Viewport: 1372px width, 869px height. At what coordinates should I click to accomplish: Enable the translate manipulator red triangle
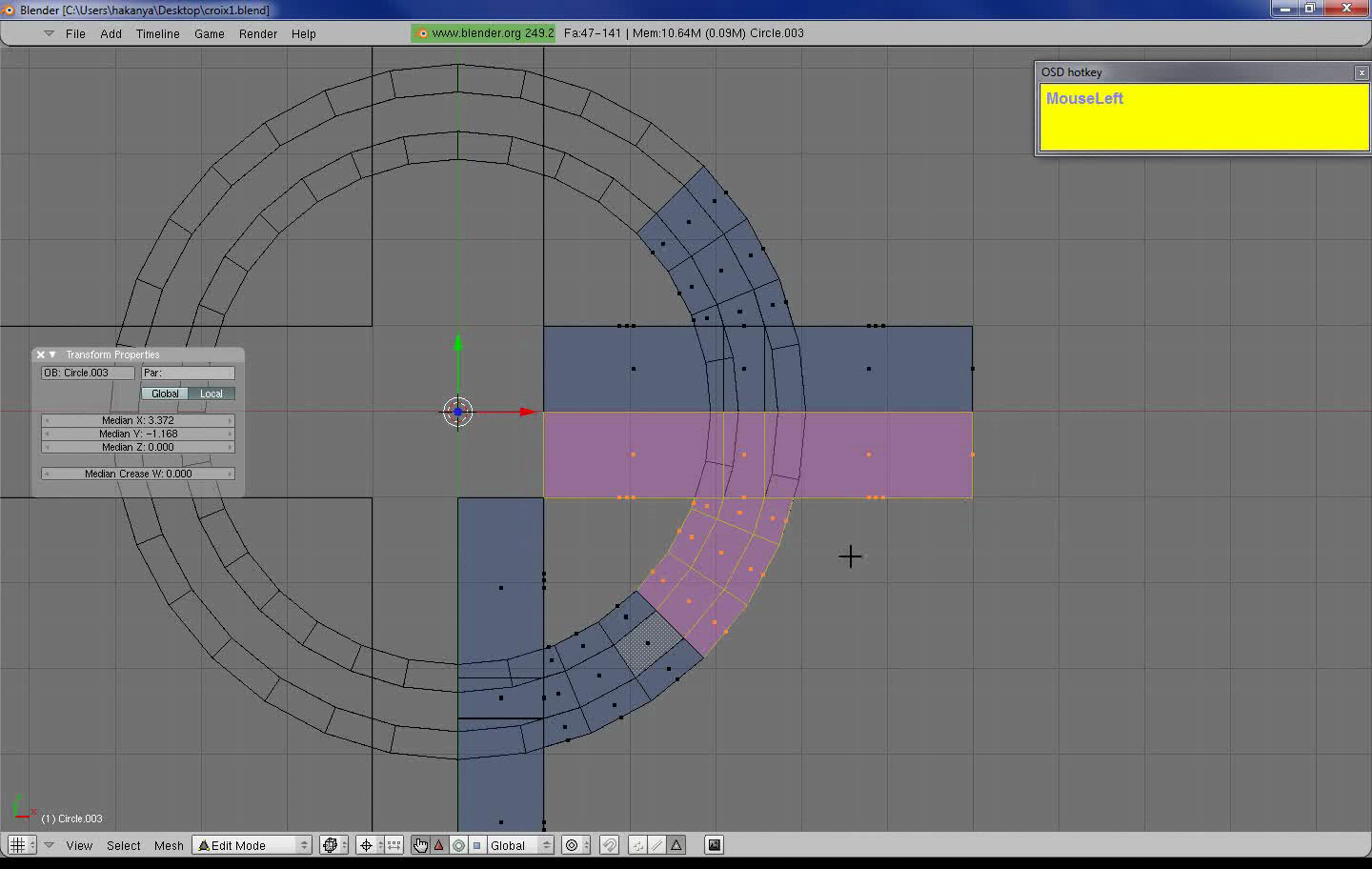point(439,845)
